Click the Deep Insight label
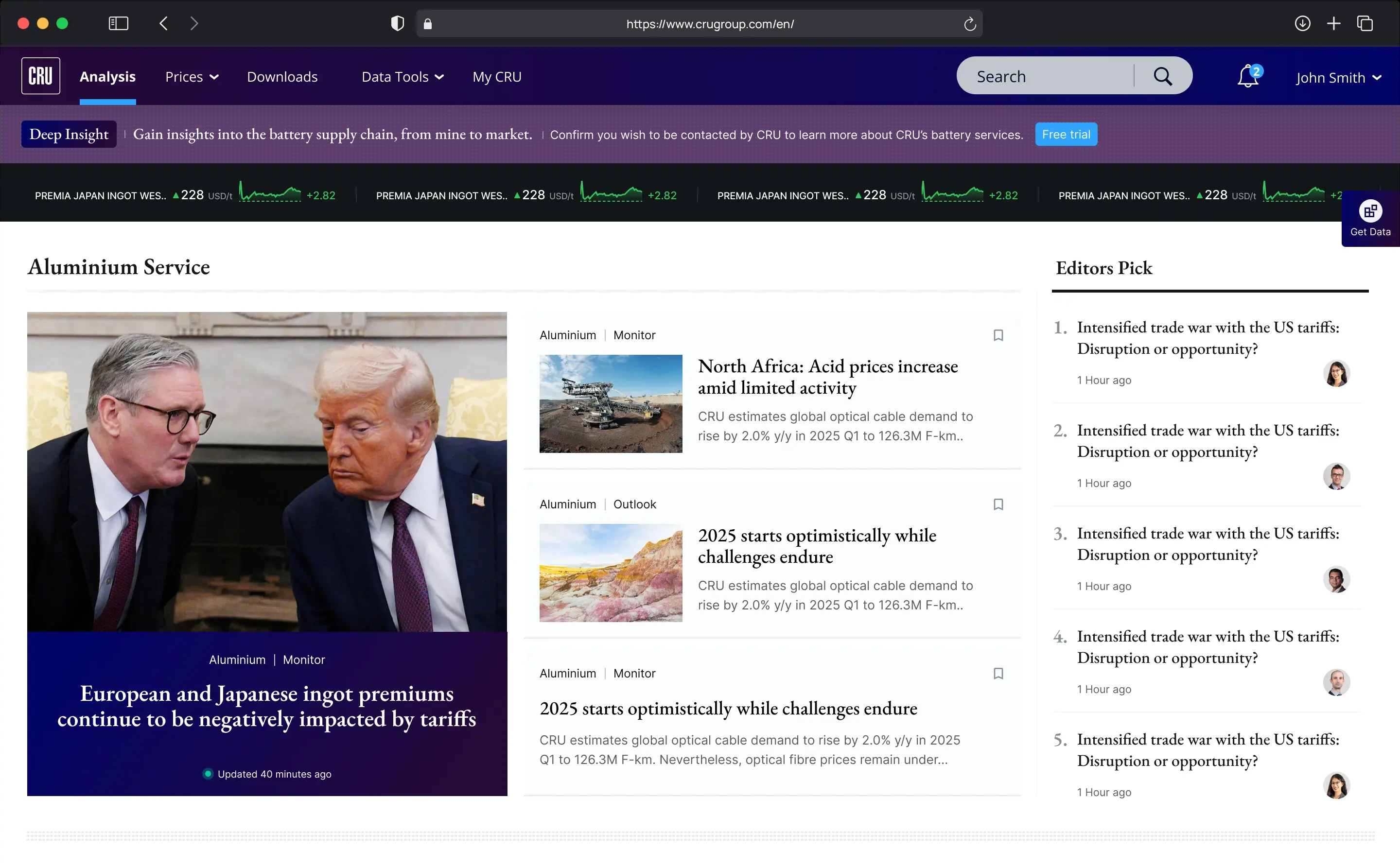 tap(69, 134)
